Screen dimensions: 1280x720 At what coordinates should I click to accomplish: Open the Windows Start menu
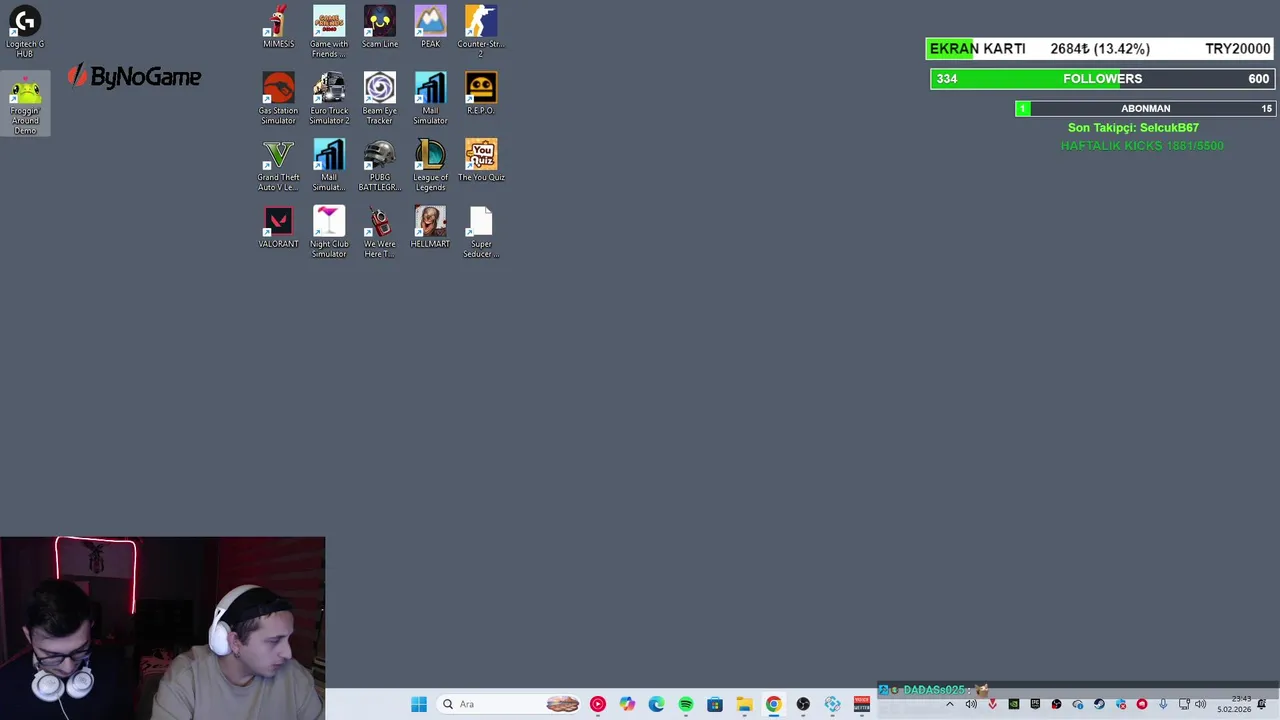coord(419,704)
